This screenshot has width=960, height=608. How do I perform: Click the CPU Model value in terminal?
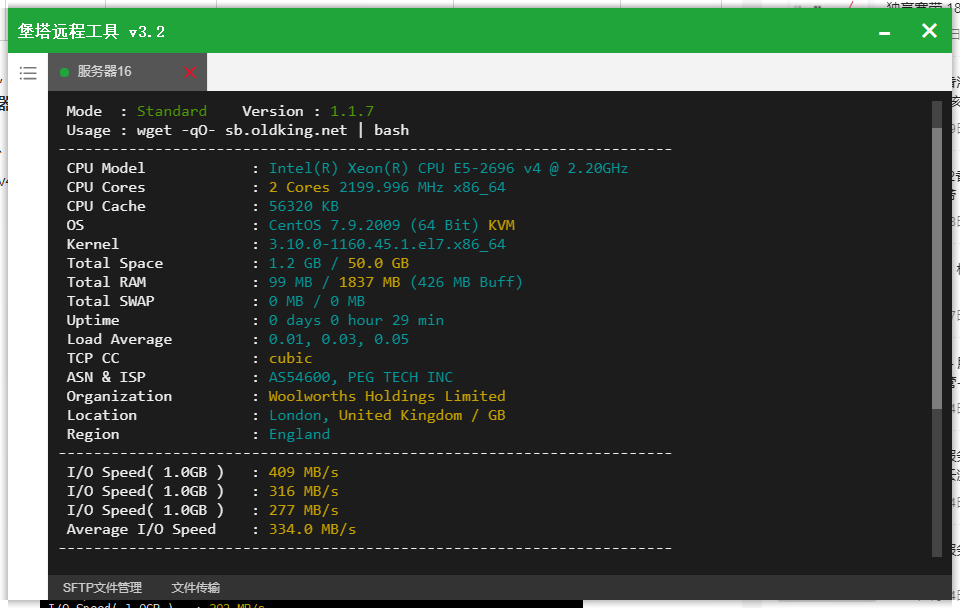coord(448,168)
